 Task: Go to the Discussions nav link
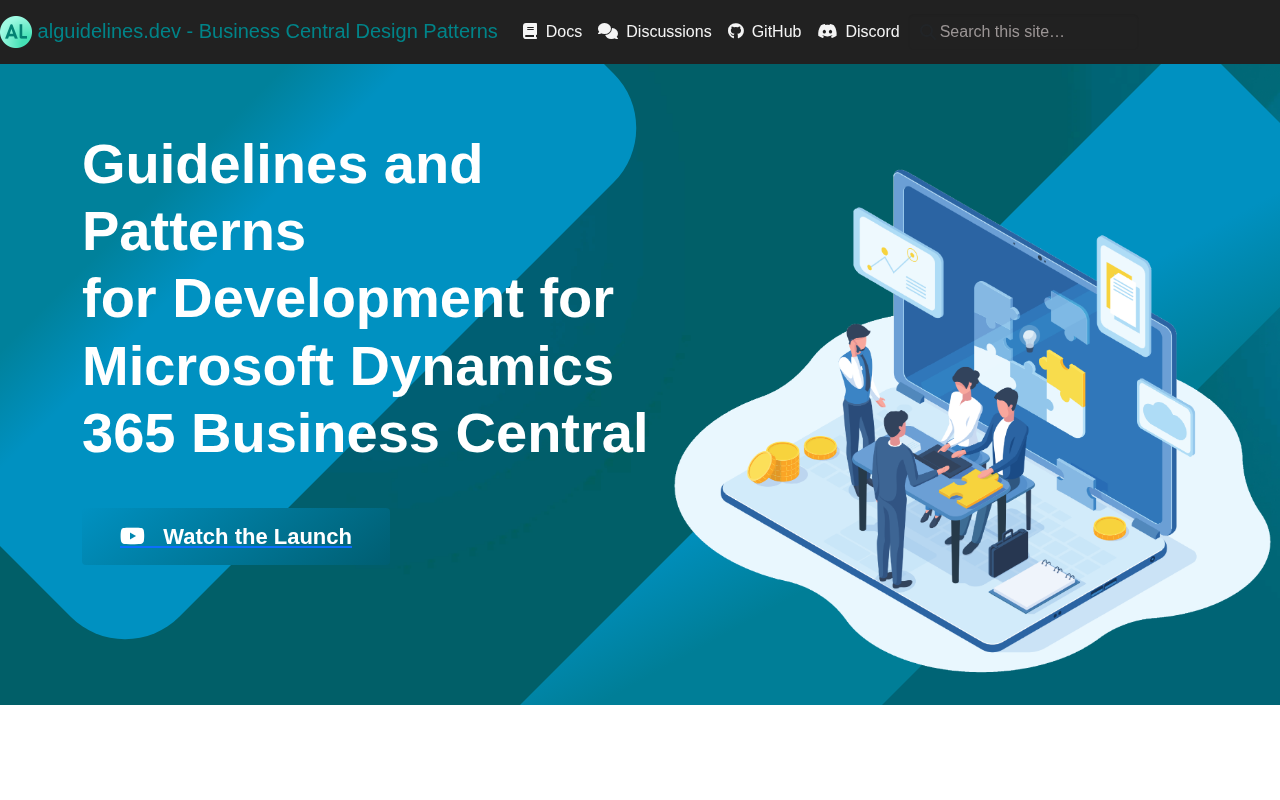(668, 31)
